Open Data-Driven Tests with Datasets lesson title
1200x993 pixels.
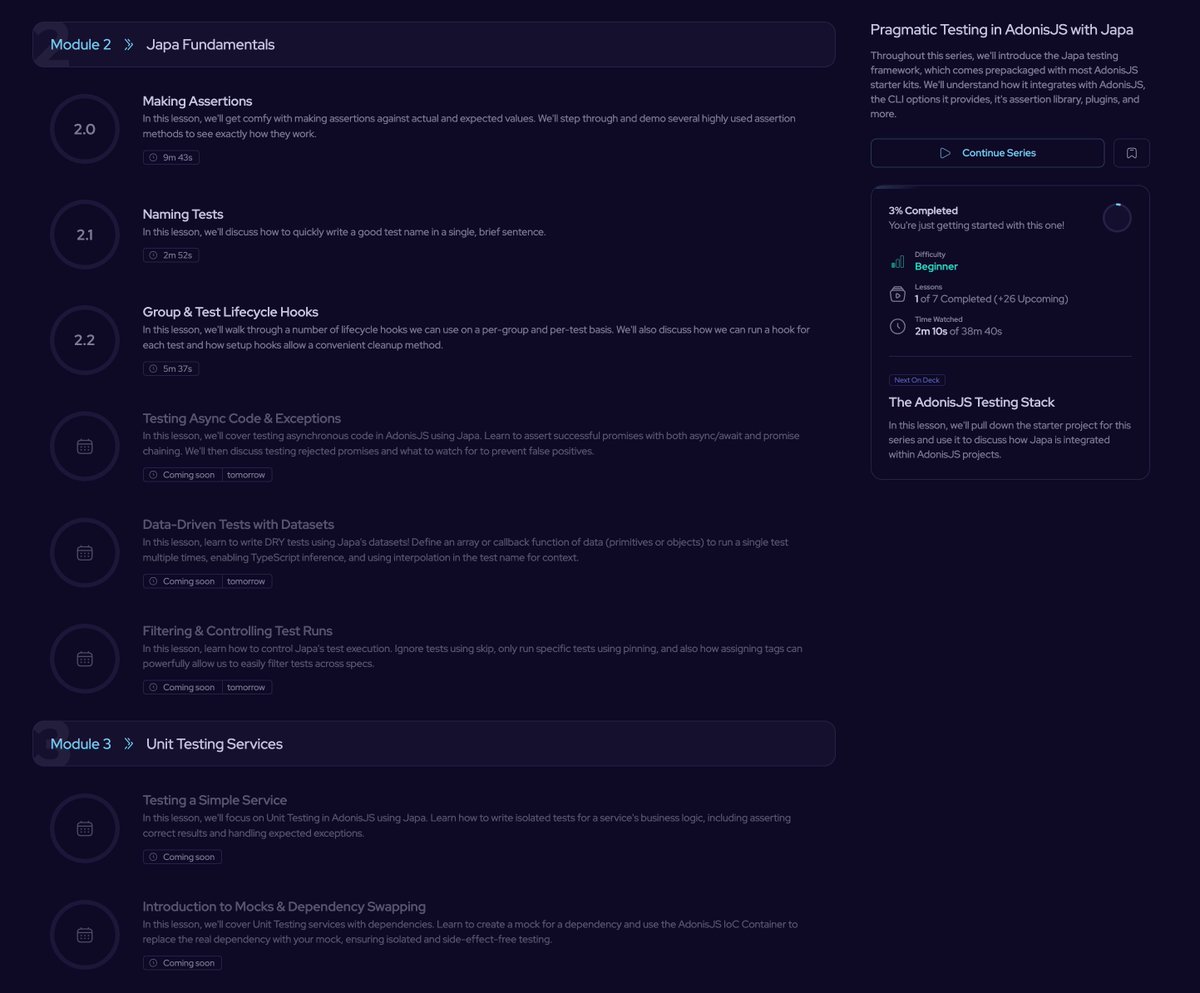238,524
